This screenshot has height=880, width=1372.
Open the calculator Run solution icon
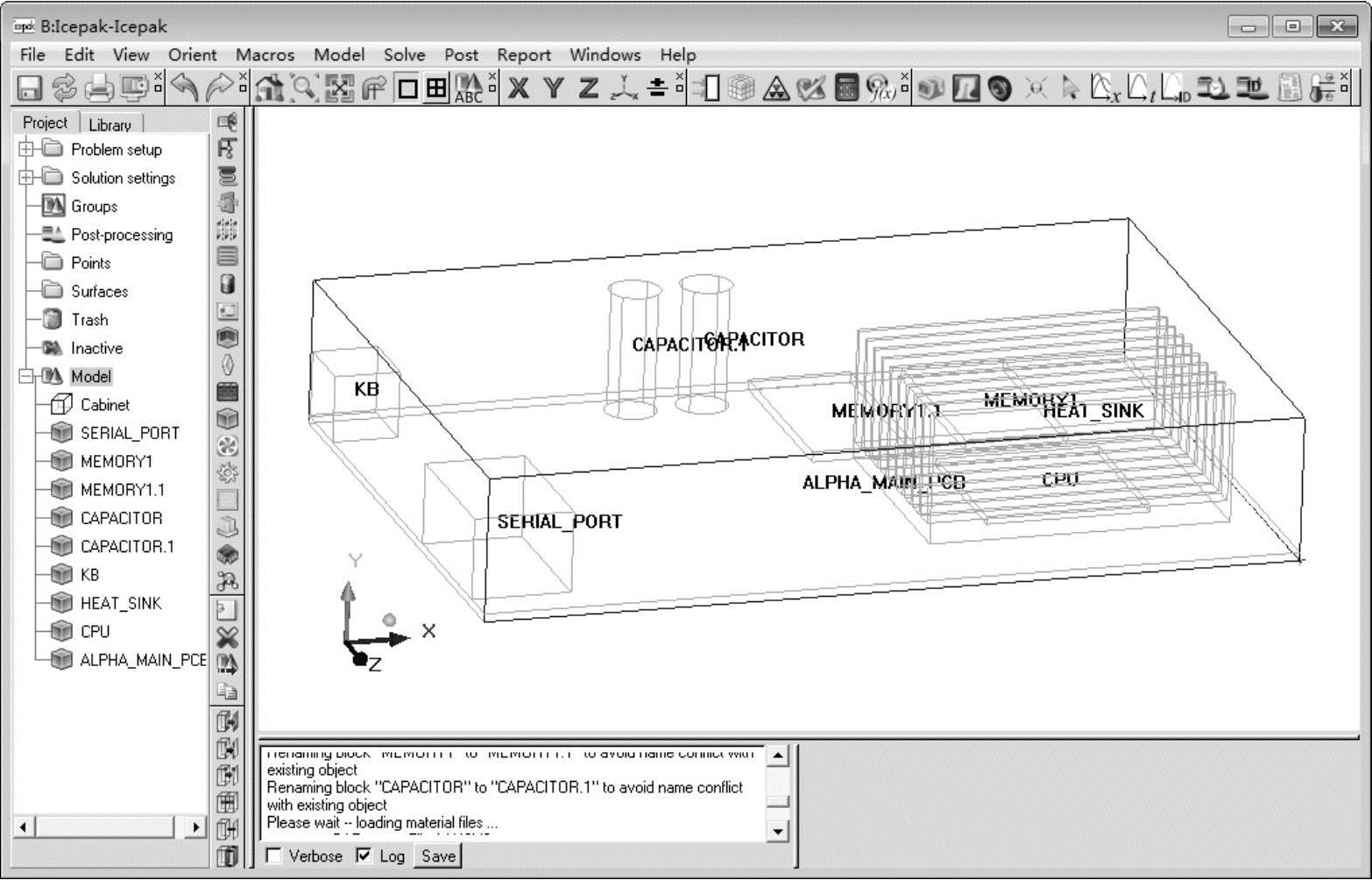click(x=846, y=88)
